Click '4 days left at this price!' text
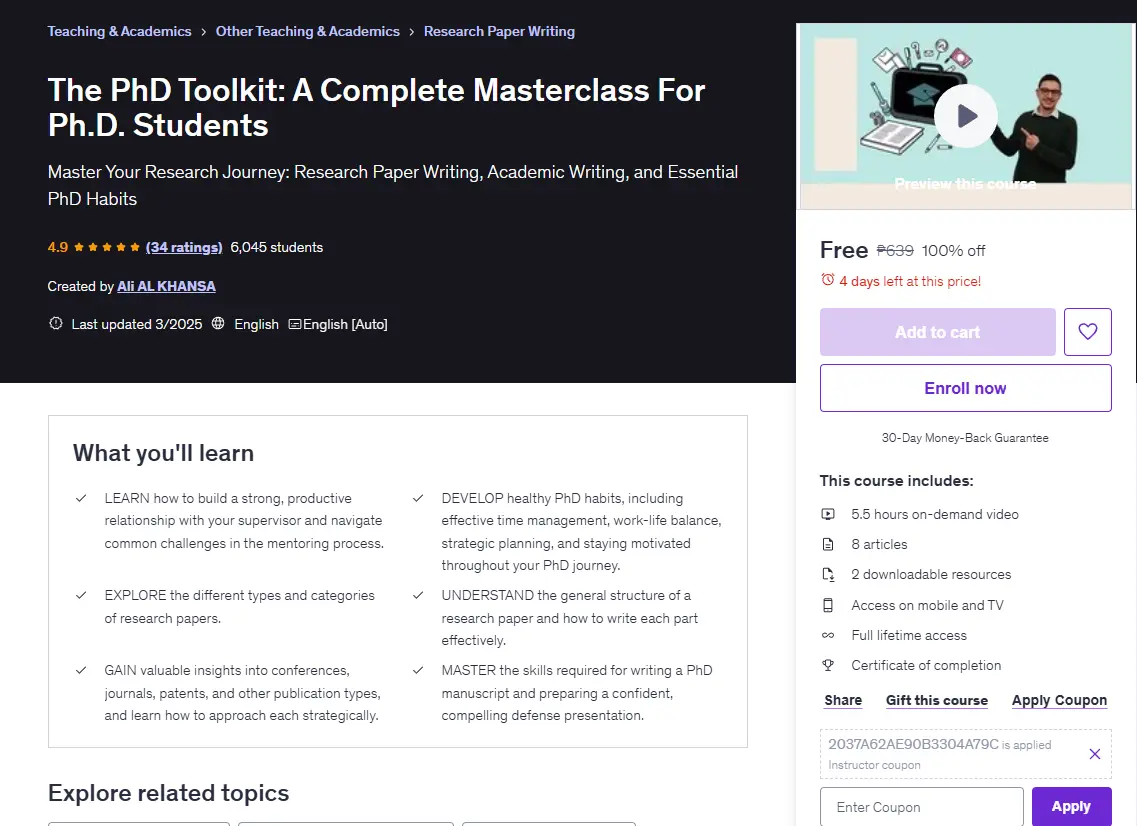This screenshot has height=826, width=1137. [910, 281]
